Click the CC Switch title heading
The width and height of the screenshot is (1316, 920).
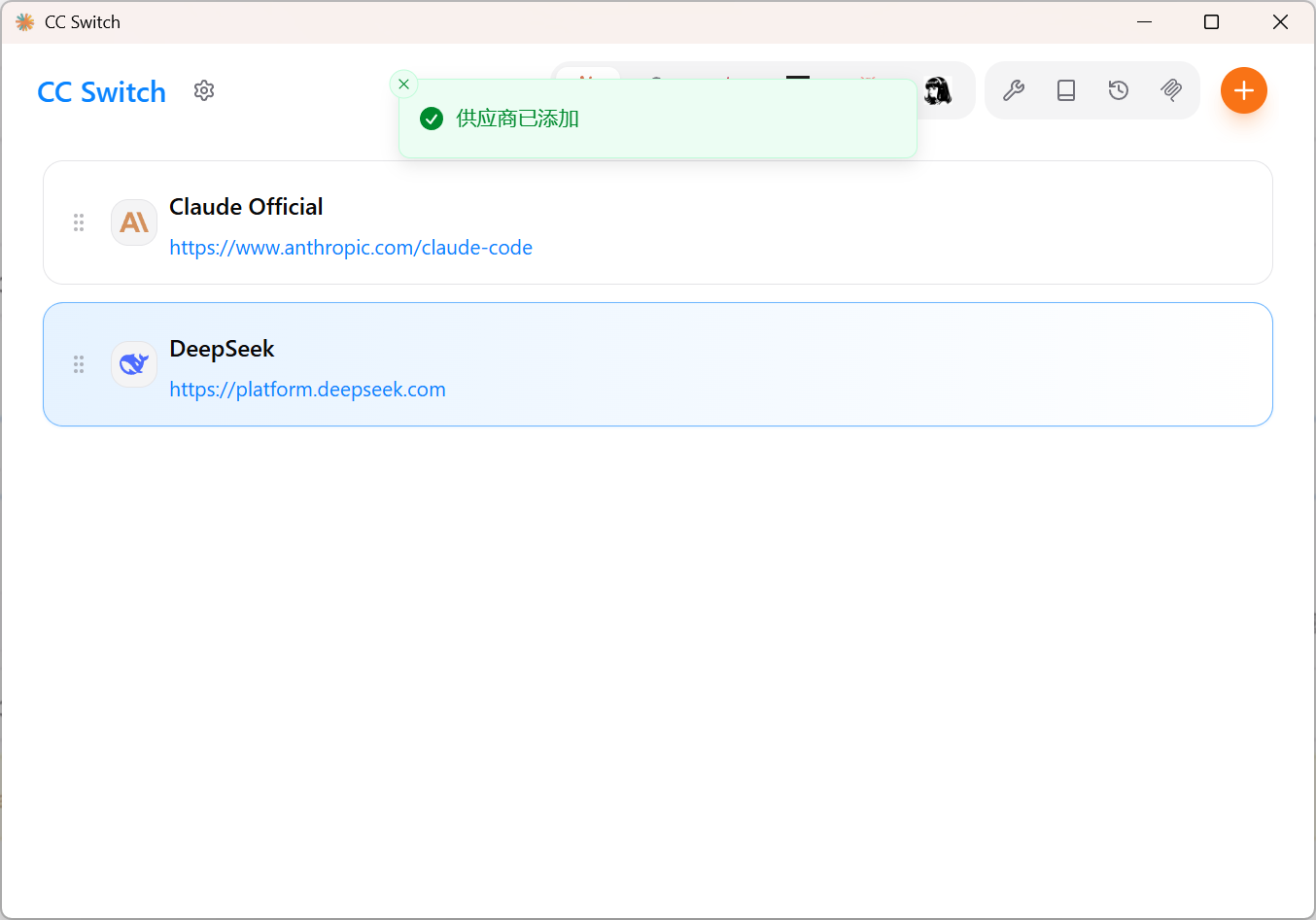point(102,92)
